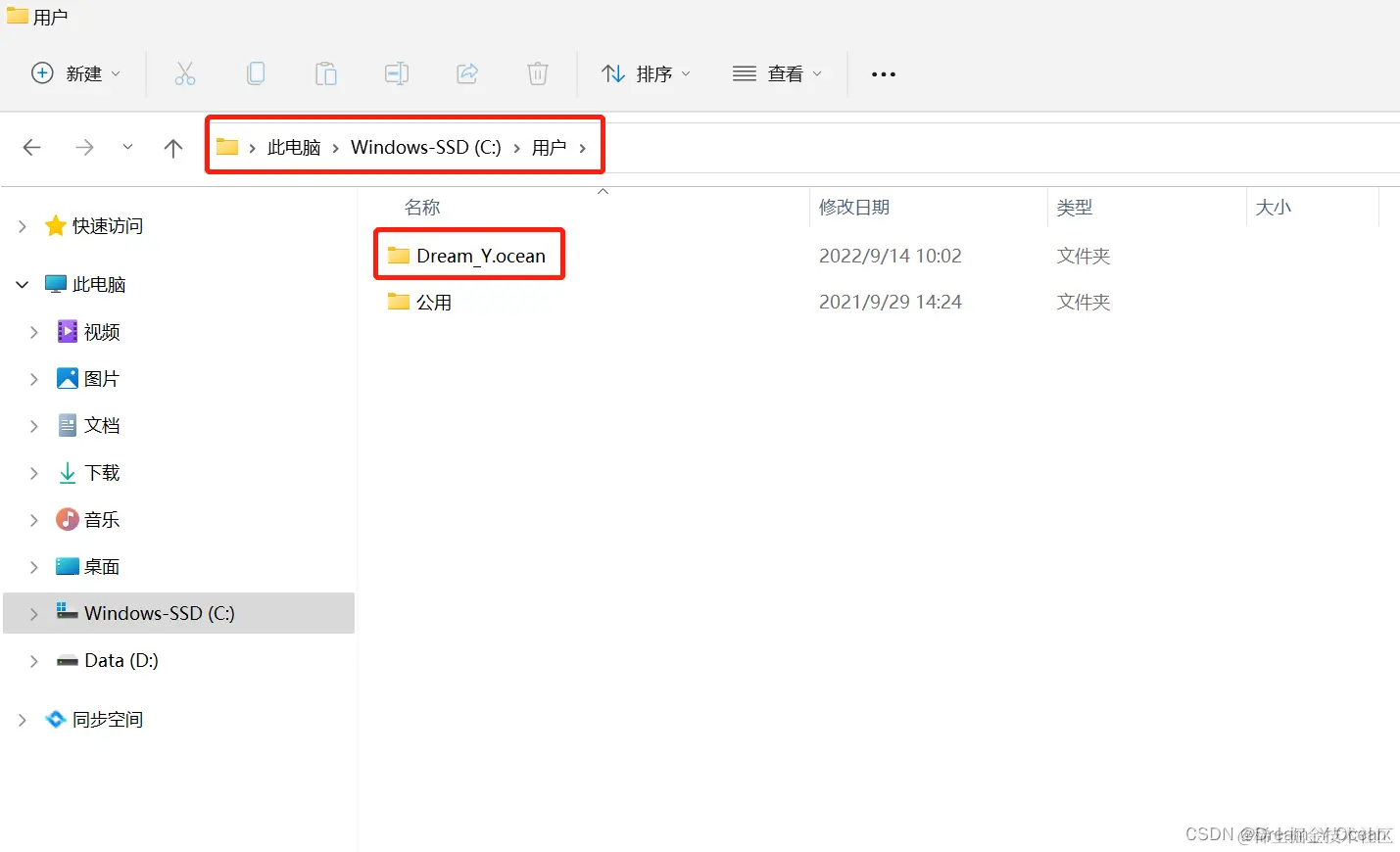This screenshot has width=1400, height=852.
Task: Open chevron after 用户 in breadcrumb
Action: 583,148
